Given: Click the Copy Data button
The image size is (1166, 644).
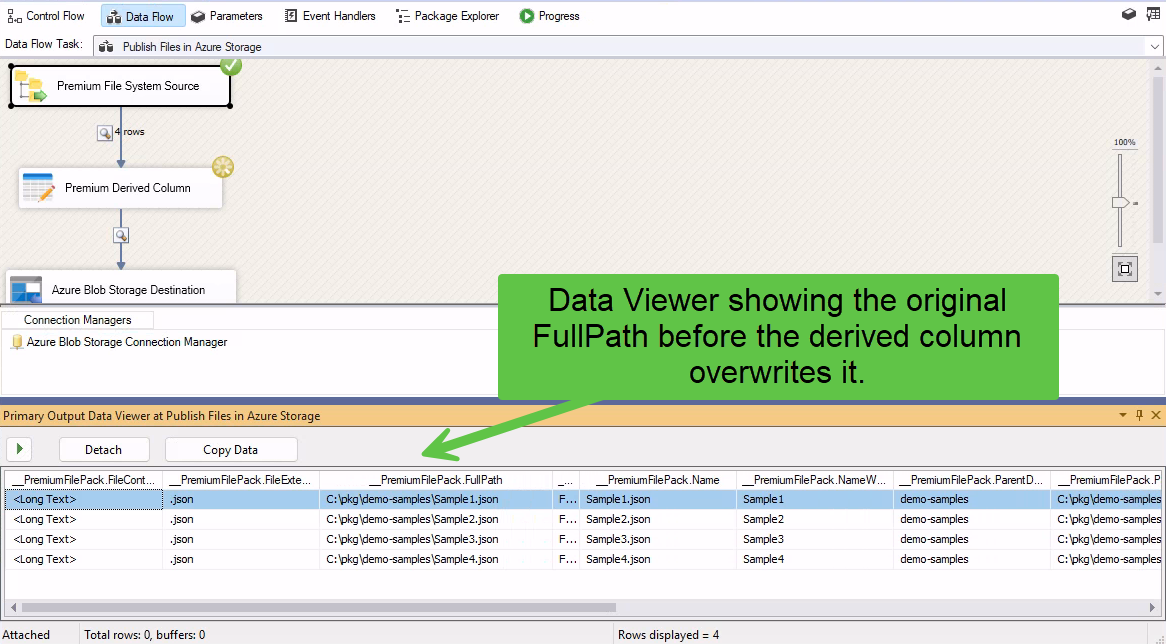Looking at the screenshot, I should [x=231, y=450].
